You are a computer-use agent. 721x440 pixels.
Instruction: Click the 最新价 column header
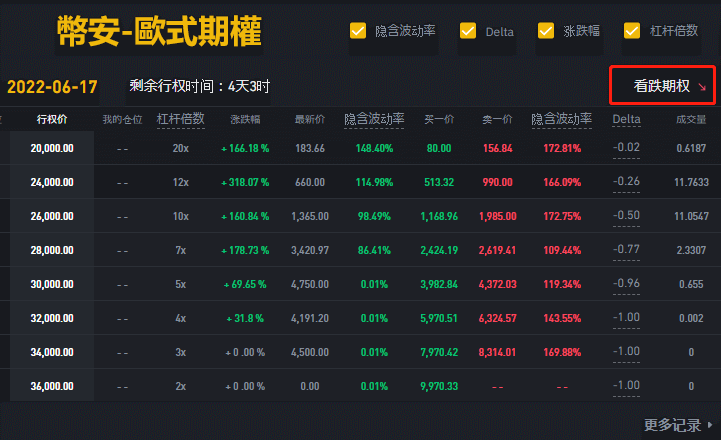pos(309,120)
